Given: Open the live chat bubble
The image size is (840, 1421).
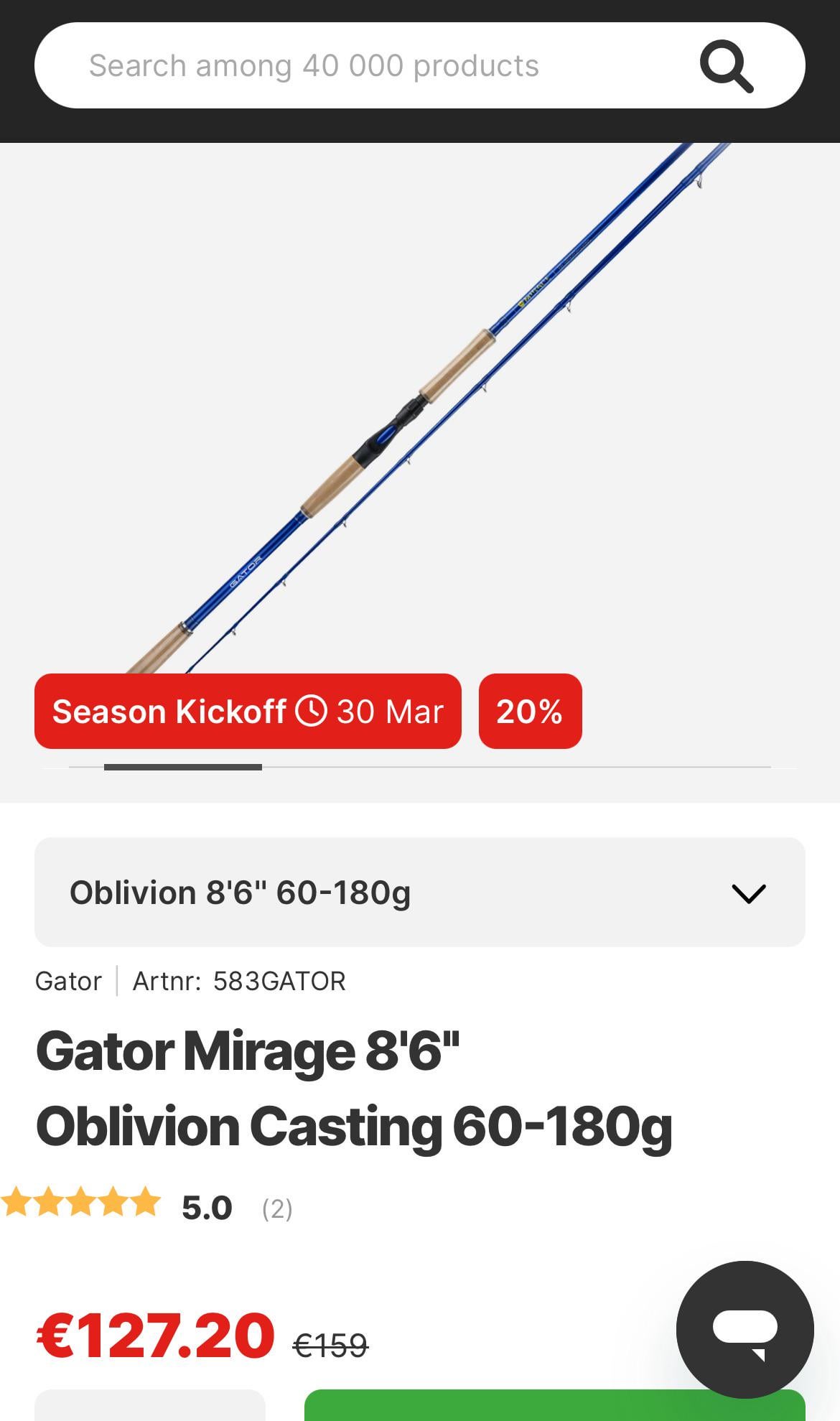Looking at the screenshot, I should 745,1329.
